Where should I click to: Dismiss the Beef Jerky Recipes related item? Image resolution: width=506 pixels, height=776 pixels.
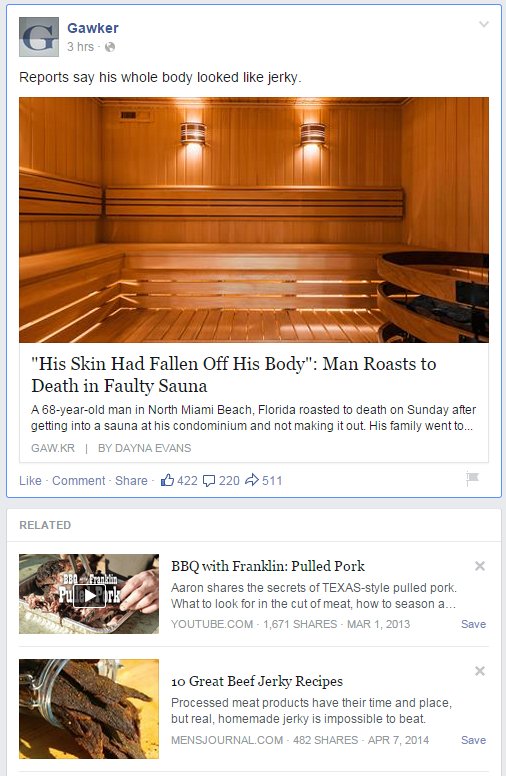click(480, 671)
